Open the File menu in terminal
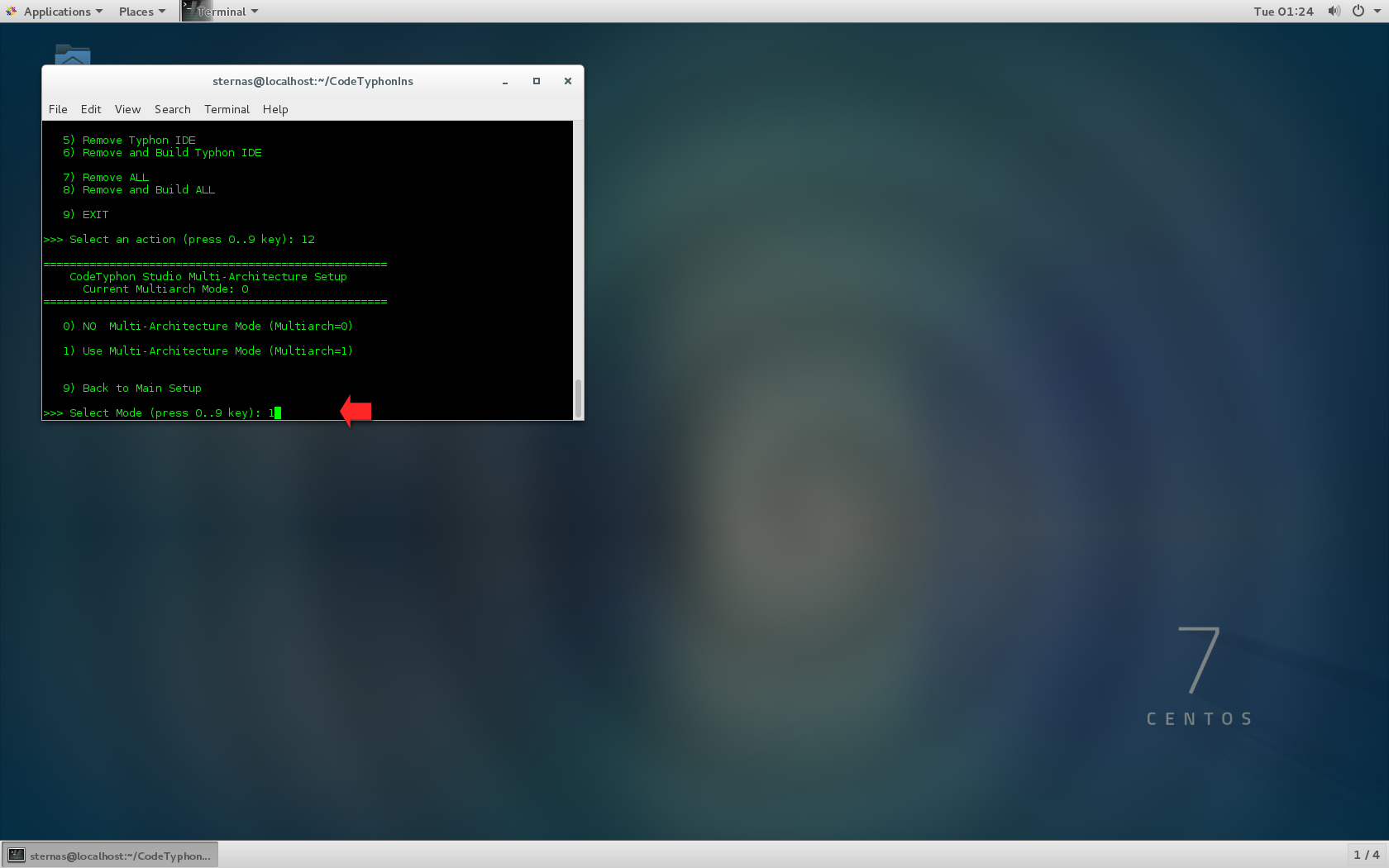1389x868 pixels. (58, 109)
